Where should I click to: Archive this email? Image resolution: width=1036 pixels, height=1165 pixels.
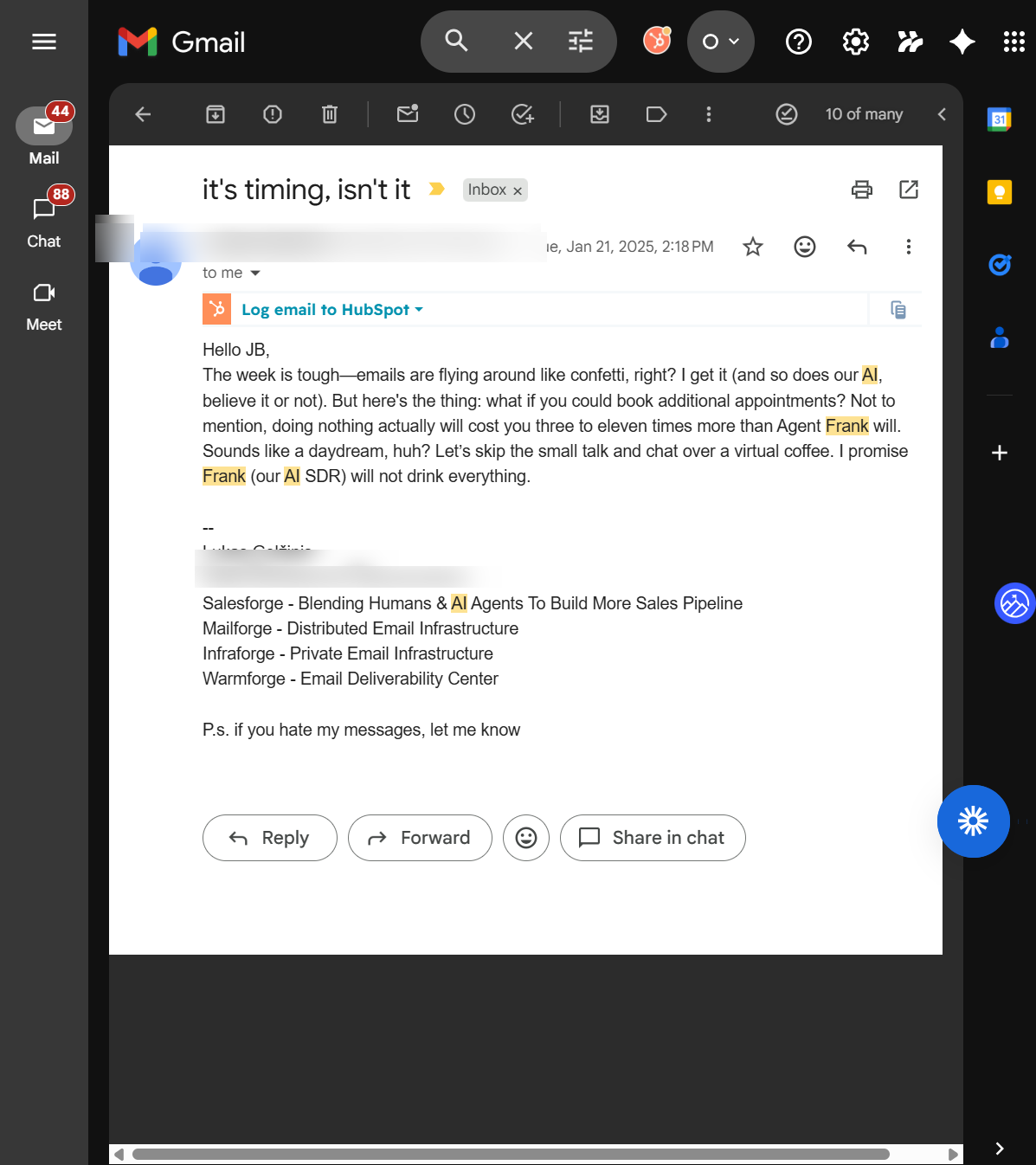coord(216,114)
